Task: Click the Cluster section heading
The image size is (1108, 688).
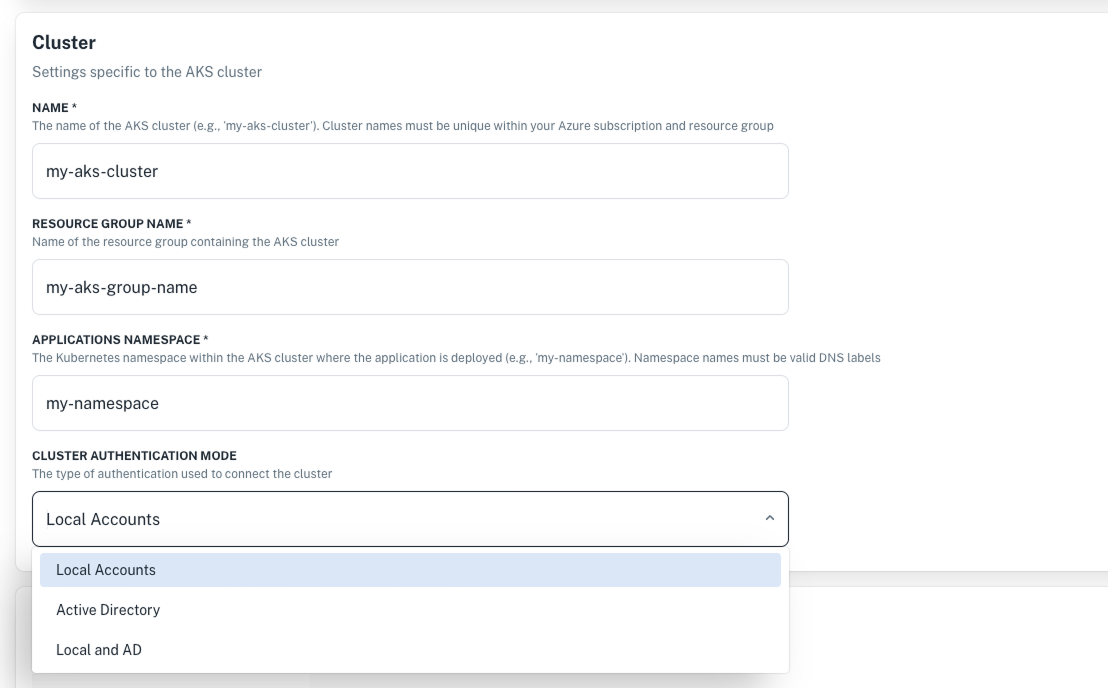Action: [x=64, y=43]
